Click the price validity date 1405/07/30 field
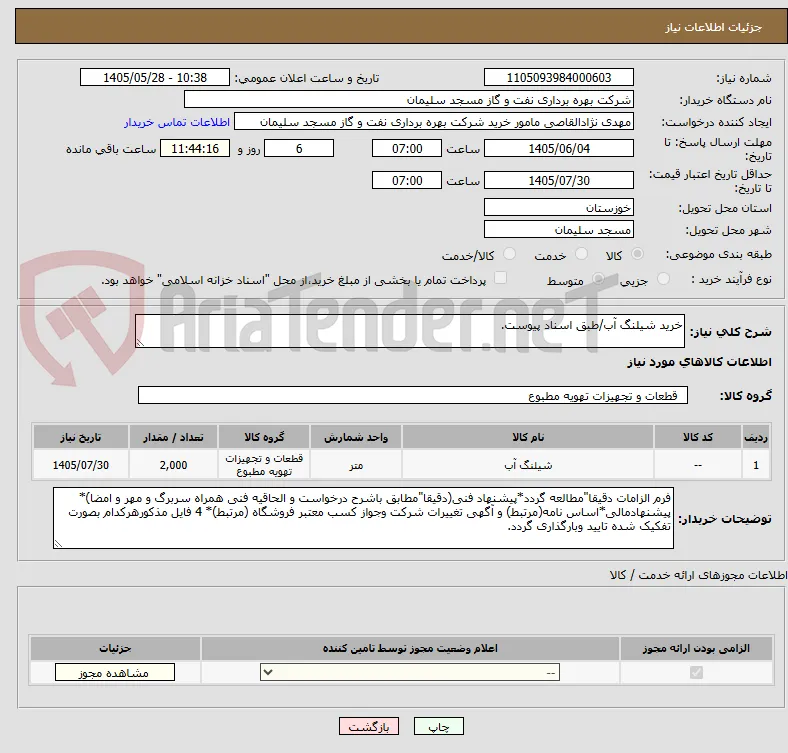The image size is (788, 753). [x=558, y=180]
